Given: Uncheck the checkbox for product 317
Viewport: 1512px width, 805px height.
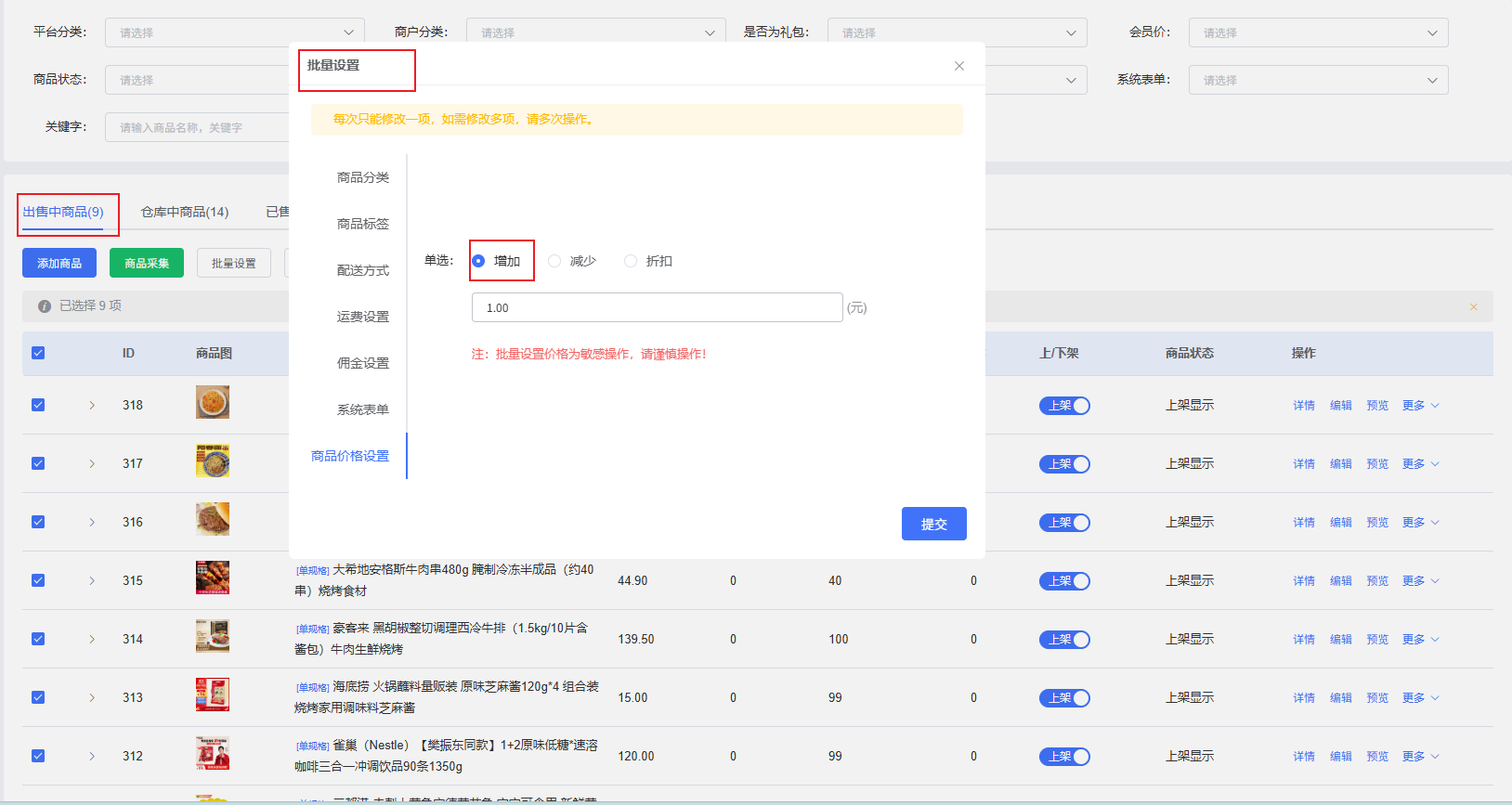Looking at the screenshot, I should point(38,463).
